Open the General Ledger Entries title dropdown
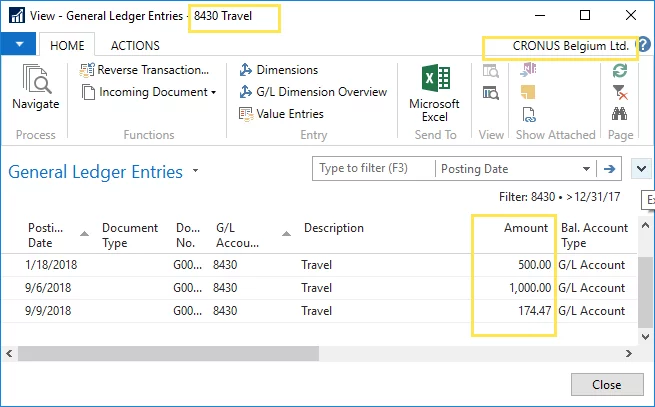This screenshot has width=655, height=407. 196,171
